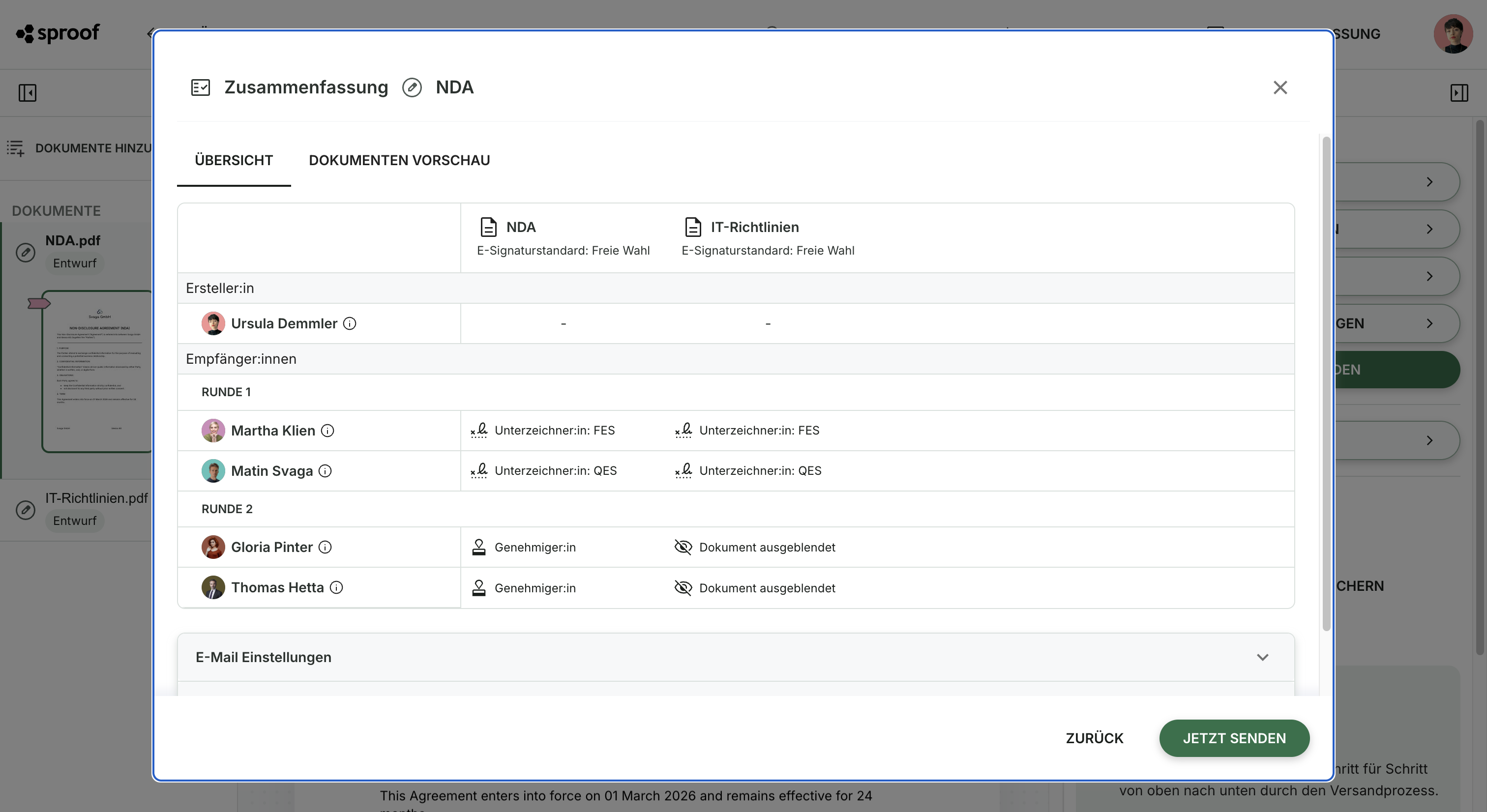Click 'Unterzeichner:in: QES' under NDA for Matin Svaga
Screen dimensions: 1487x812
pyautogui.click(x=555, y=471)
